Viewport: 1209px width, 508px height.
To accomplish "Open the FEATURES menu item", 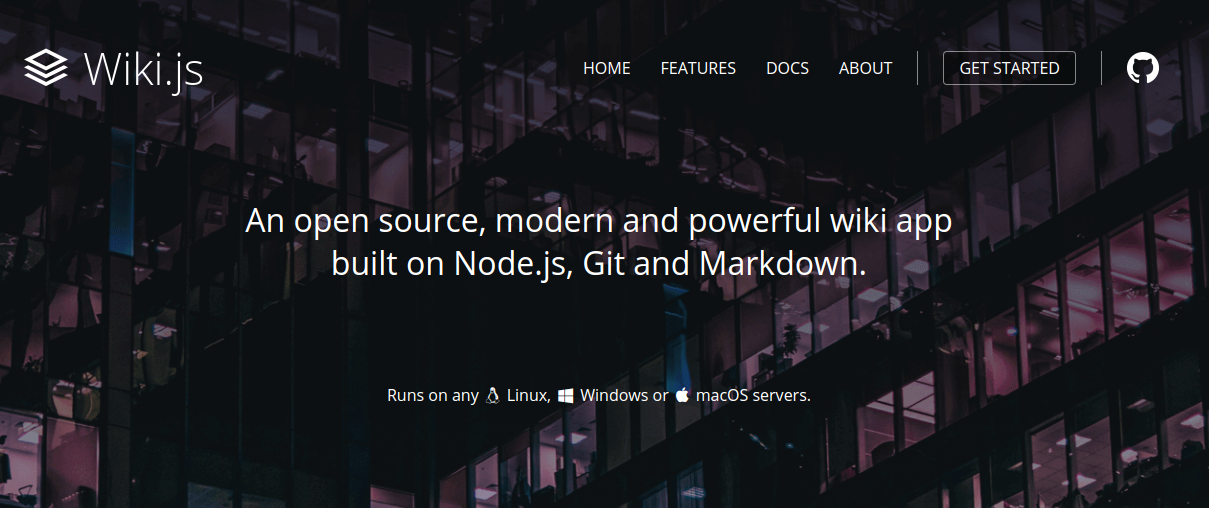I will click(x=698, y=68).
